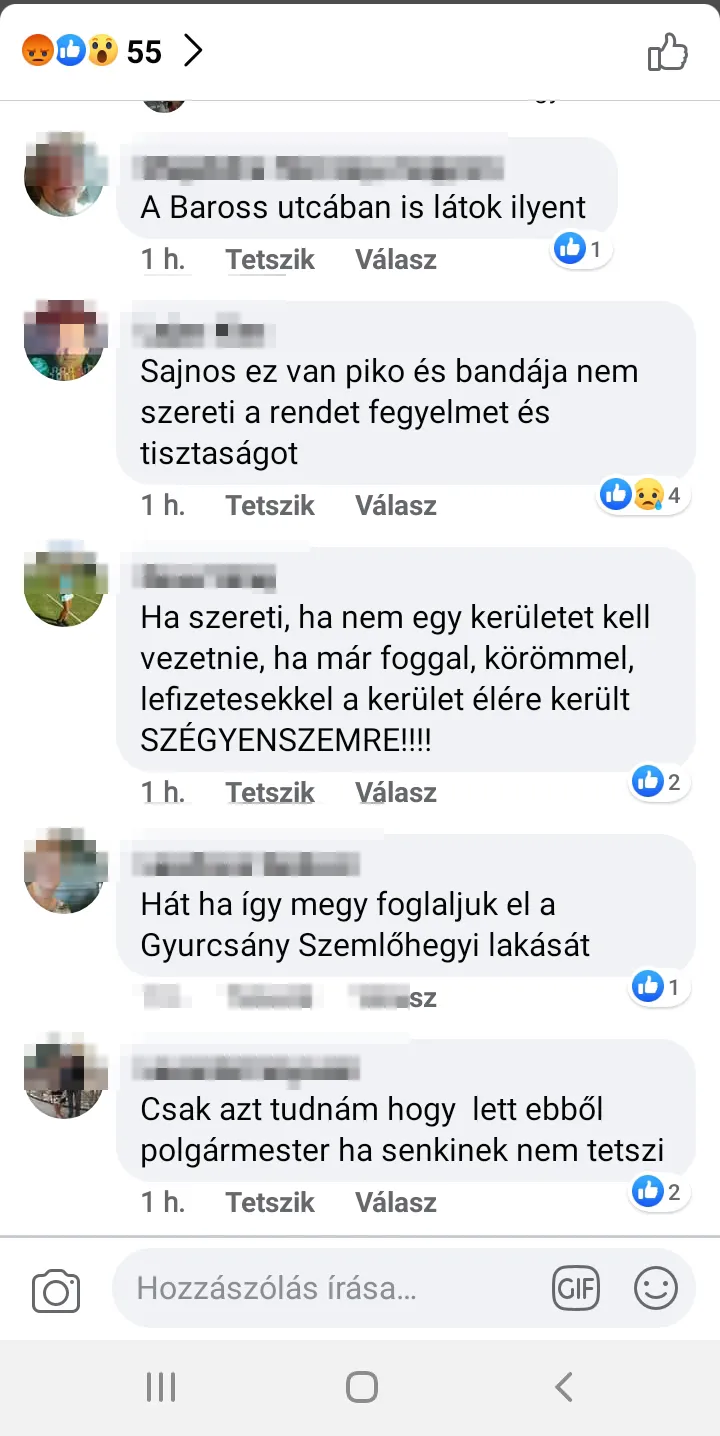Tap the Android back navigation icon
This screenshot has width=720, height=1436.
pyautogui.click(x=564, y=1387)
